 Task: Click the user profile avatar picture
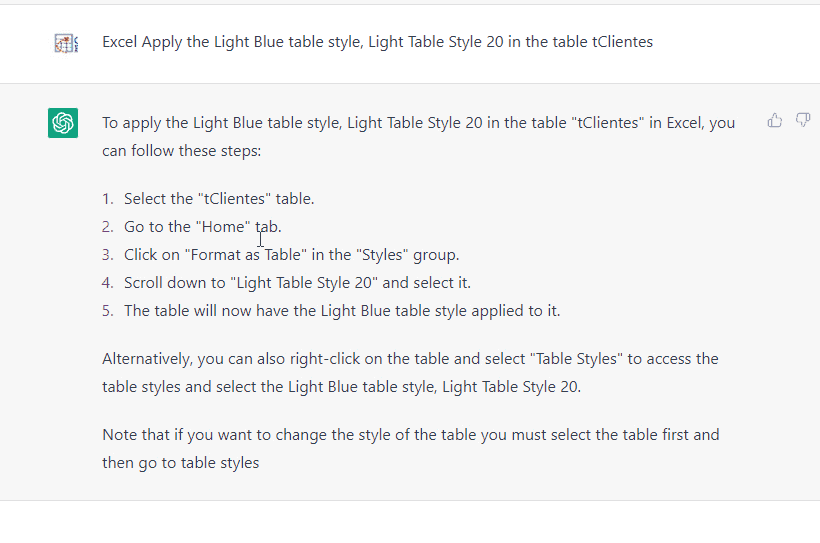pos(66,43)
